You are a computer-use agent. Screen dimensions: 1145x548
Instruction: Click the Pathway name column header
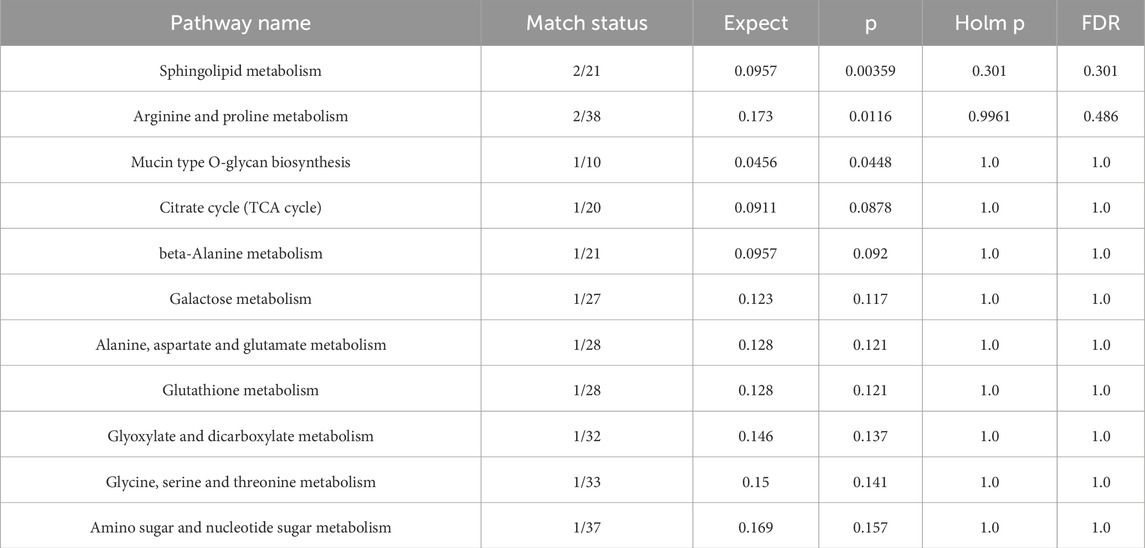pyautogui.click(x=240, y=23)
